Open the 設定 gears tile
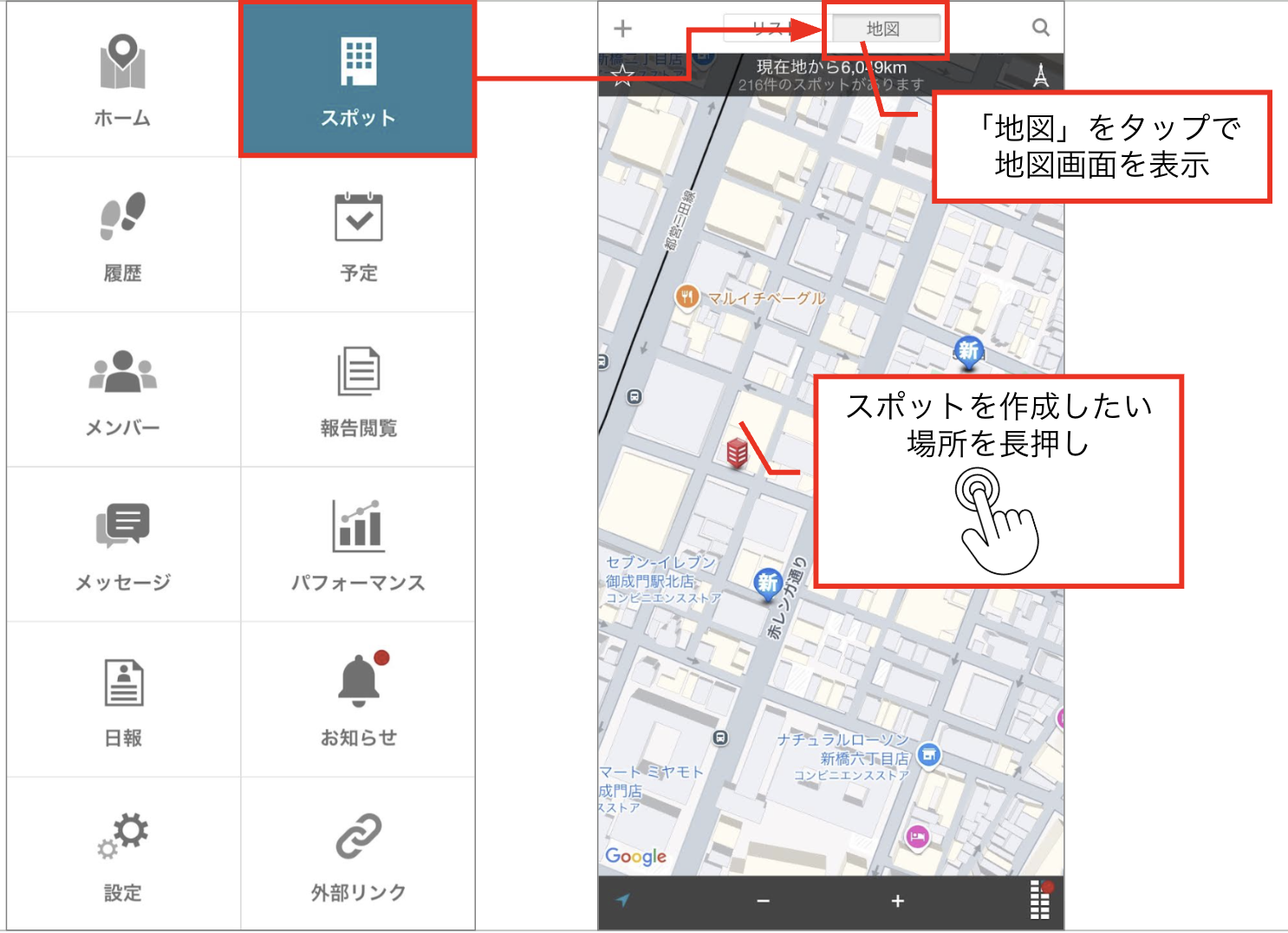 [123, 854]
